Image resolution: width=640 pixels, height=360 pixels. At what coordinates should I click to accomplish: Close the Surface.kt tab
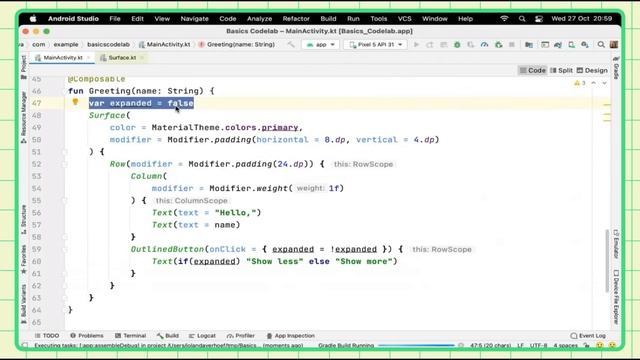[x=142, y=58]
